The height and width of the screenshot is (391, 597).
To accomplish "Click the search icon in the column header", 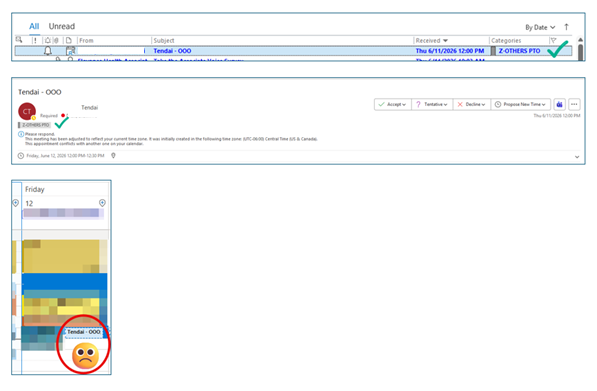I will pyautogui.click(x=19, y=40).
